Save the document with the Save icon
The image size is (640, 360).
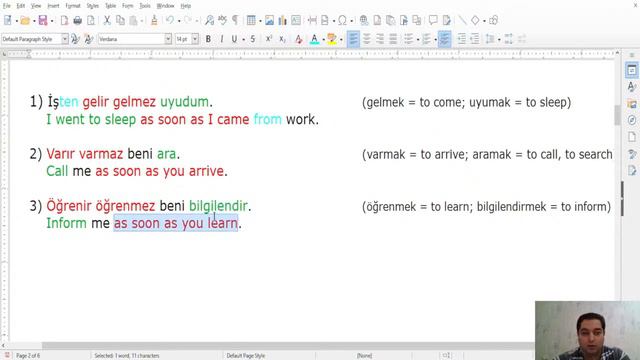pos(42,20)
